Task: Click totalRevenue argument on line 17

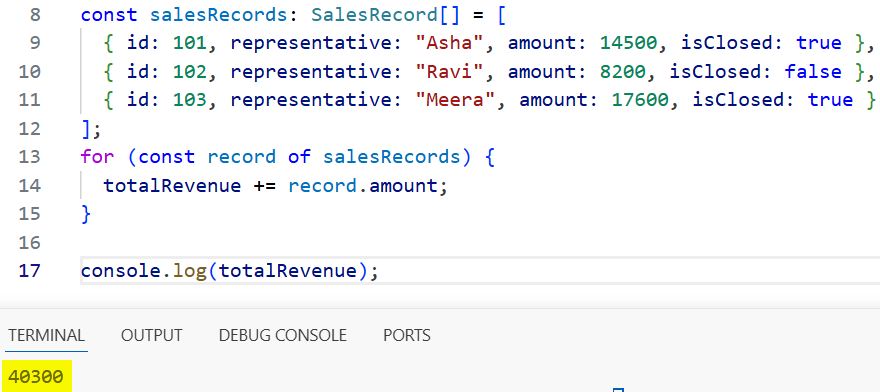Action: tap(287, 271)
